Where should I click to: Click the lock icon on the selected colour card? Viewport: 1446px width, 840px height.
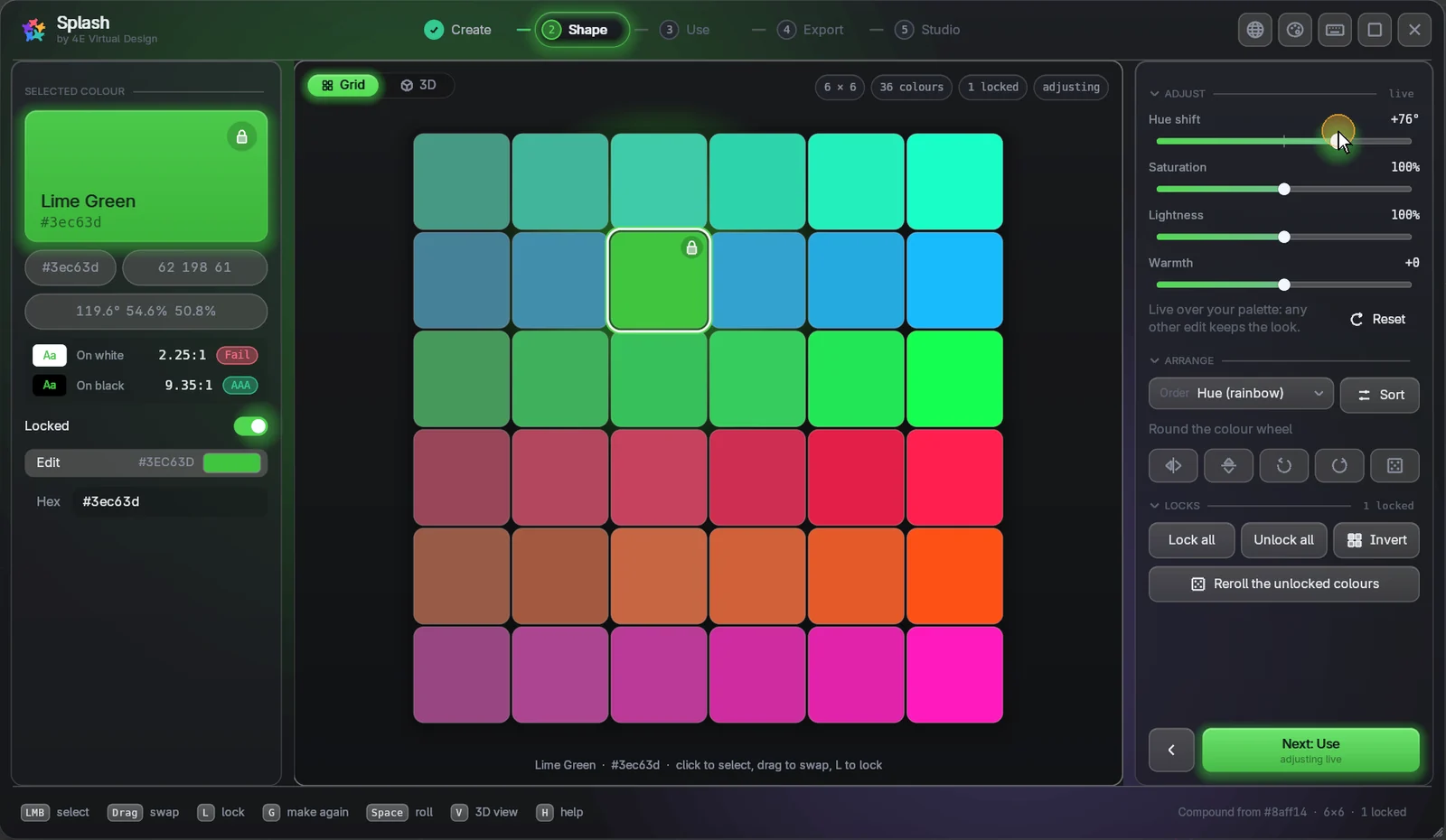241,136
